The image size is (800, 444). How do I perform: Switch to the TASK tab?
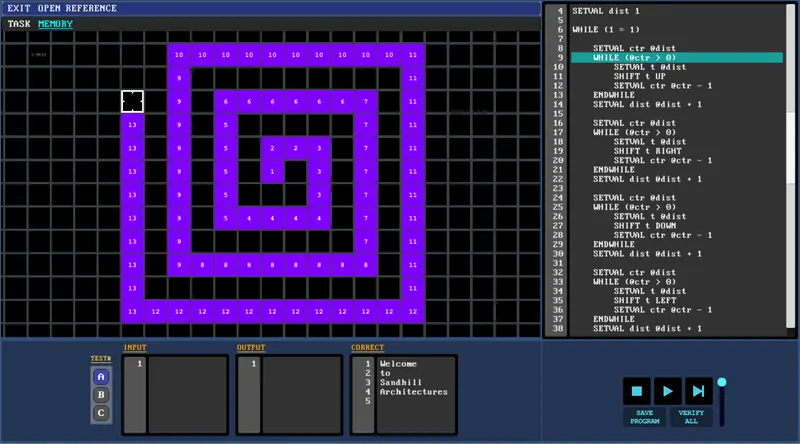19,24
